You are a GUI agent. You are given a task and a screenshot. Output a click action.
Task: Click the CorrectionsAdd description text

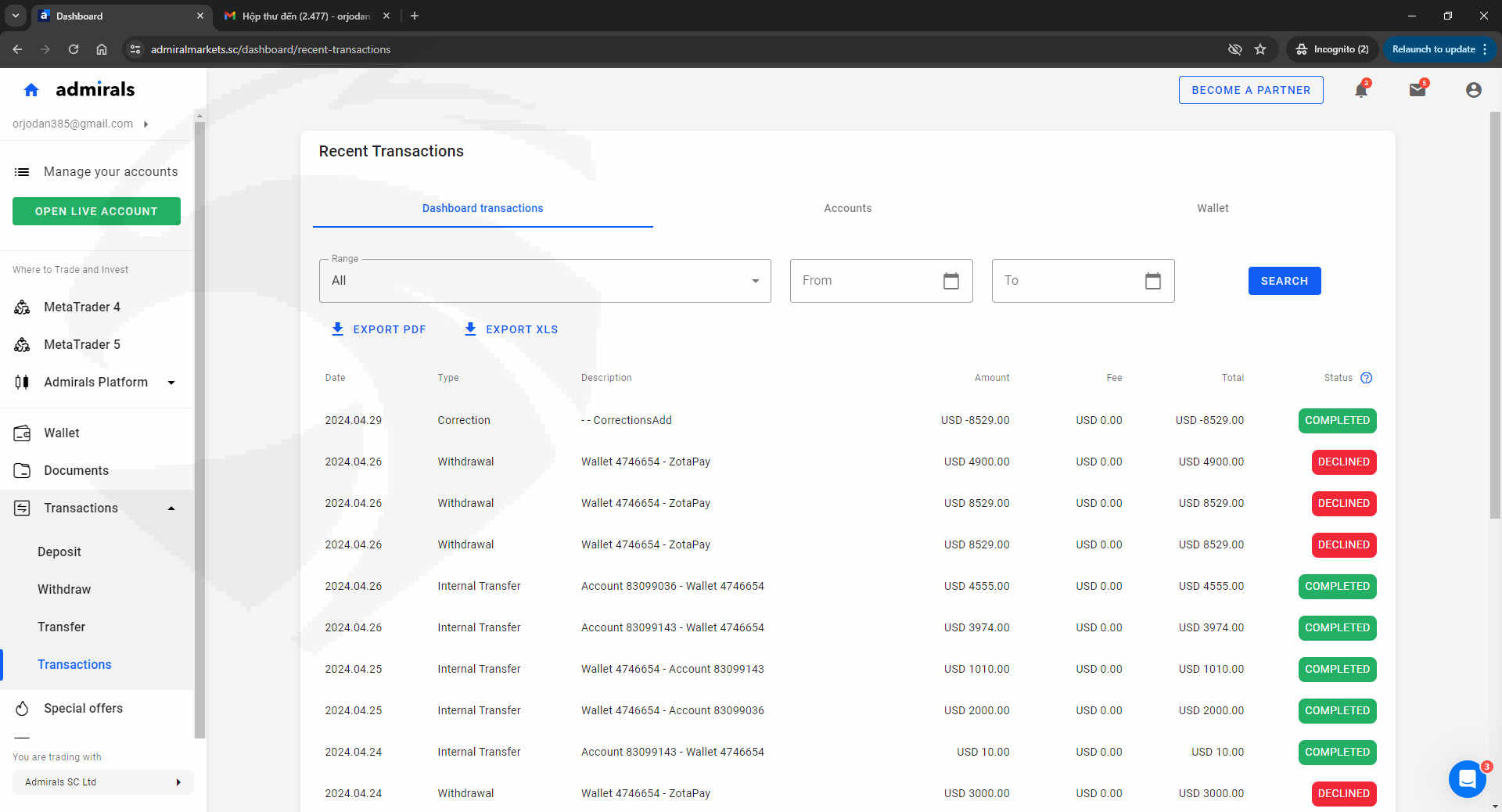[627, 420]
